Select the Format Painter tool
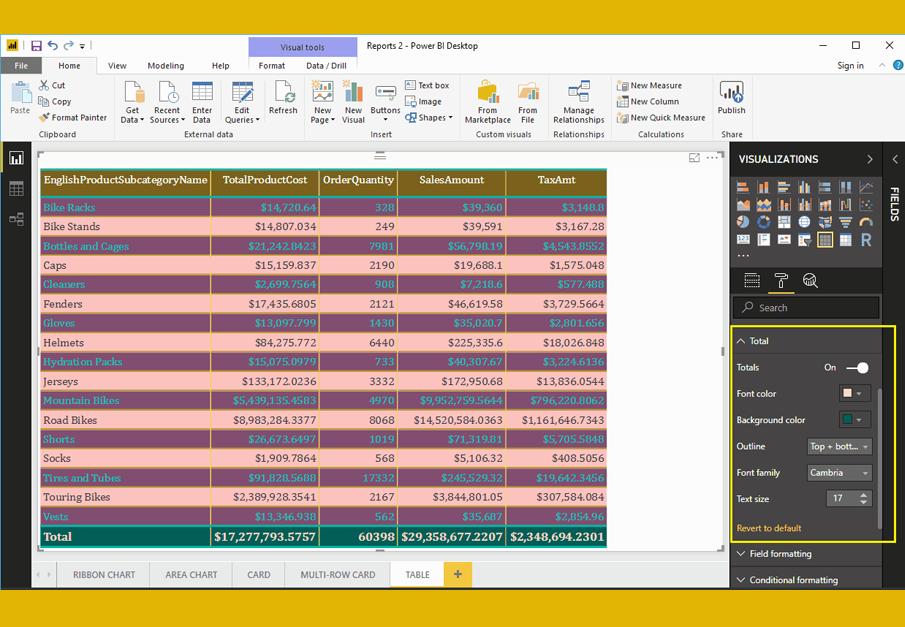Screen dimensions: 905x627 click(72, 117)
